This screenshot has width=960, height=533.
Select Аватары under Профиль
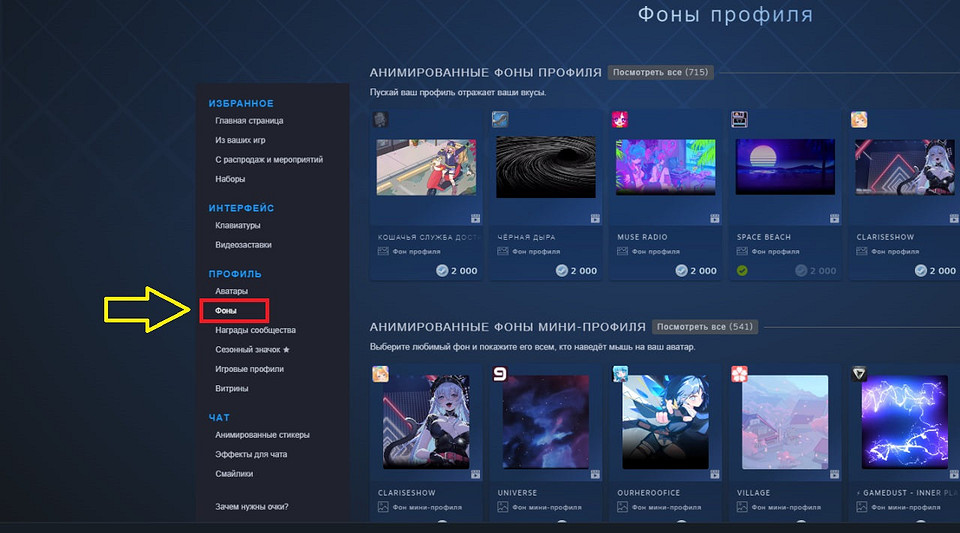[231, 291]
